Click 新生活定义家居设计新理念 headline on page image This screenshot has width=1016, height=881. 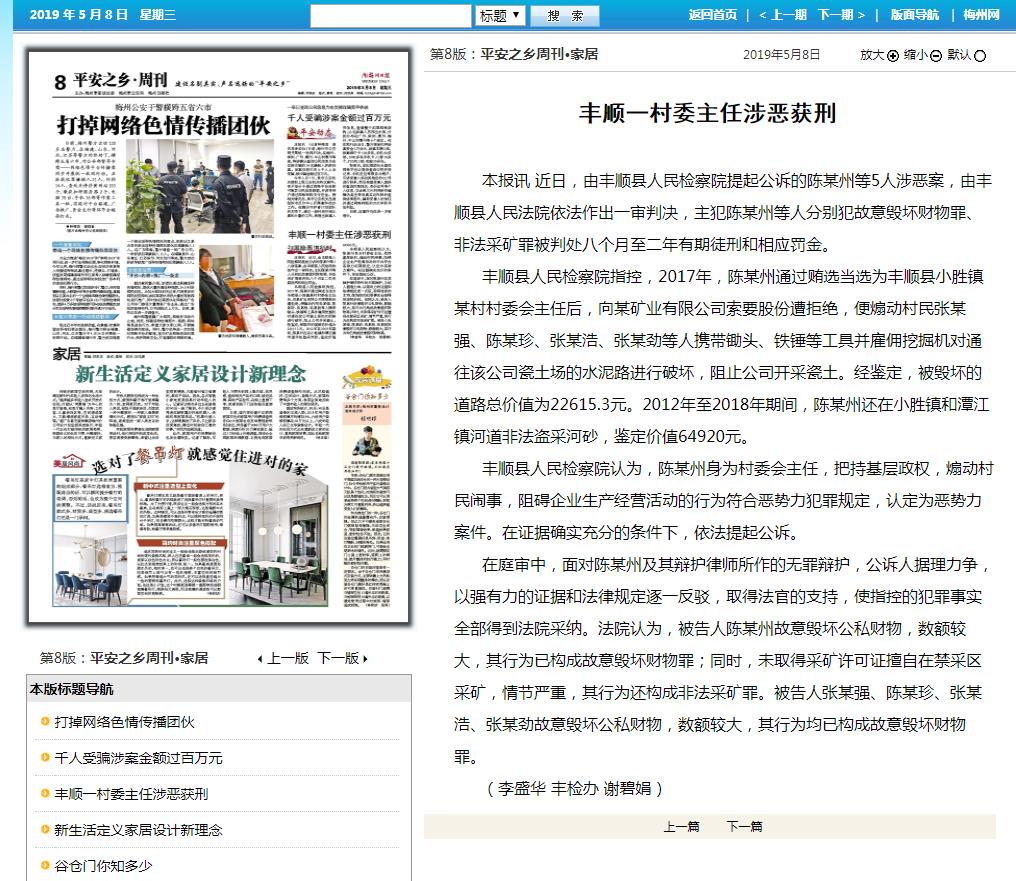[x=190, y=374]
